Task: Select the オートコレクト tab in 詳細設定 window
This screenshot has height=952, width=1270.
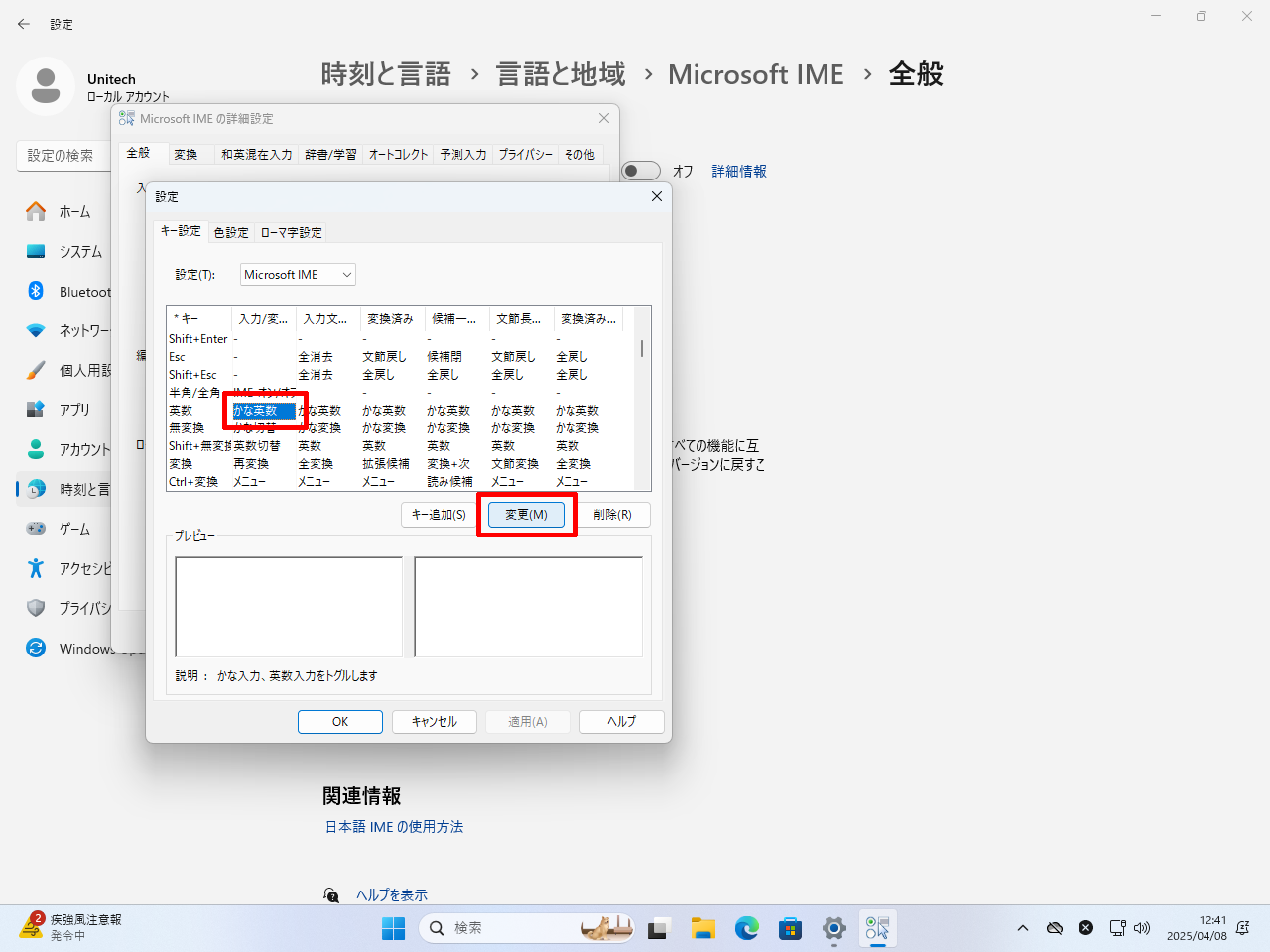Action: [398, 154]
